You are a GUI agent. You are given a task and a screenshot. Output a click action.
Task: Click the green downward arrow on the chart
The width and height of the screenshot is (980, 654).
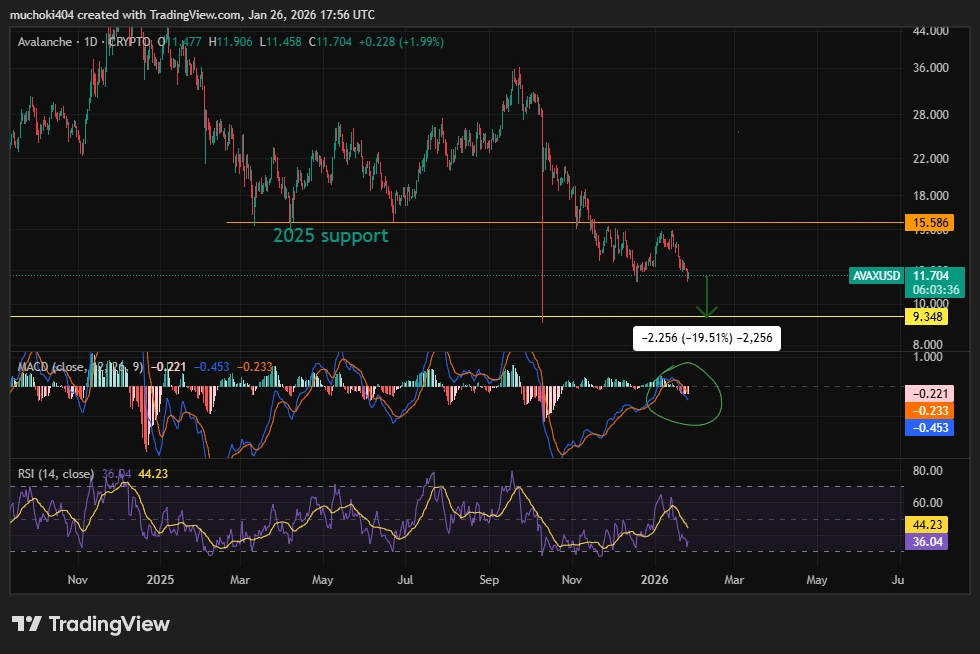click(708, 296)
